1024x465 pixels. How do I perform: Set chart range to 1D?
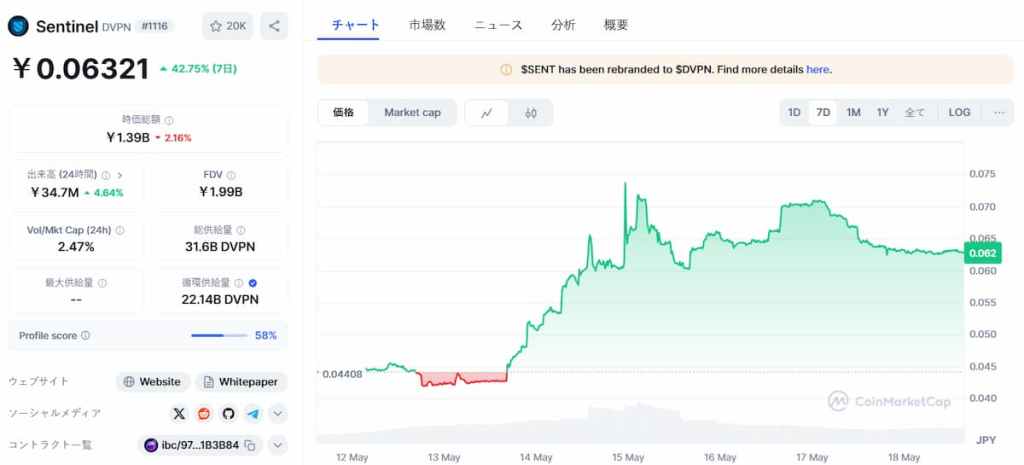[794, 112]
